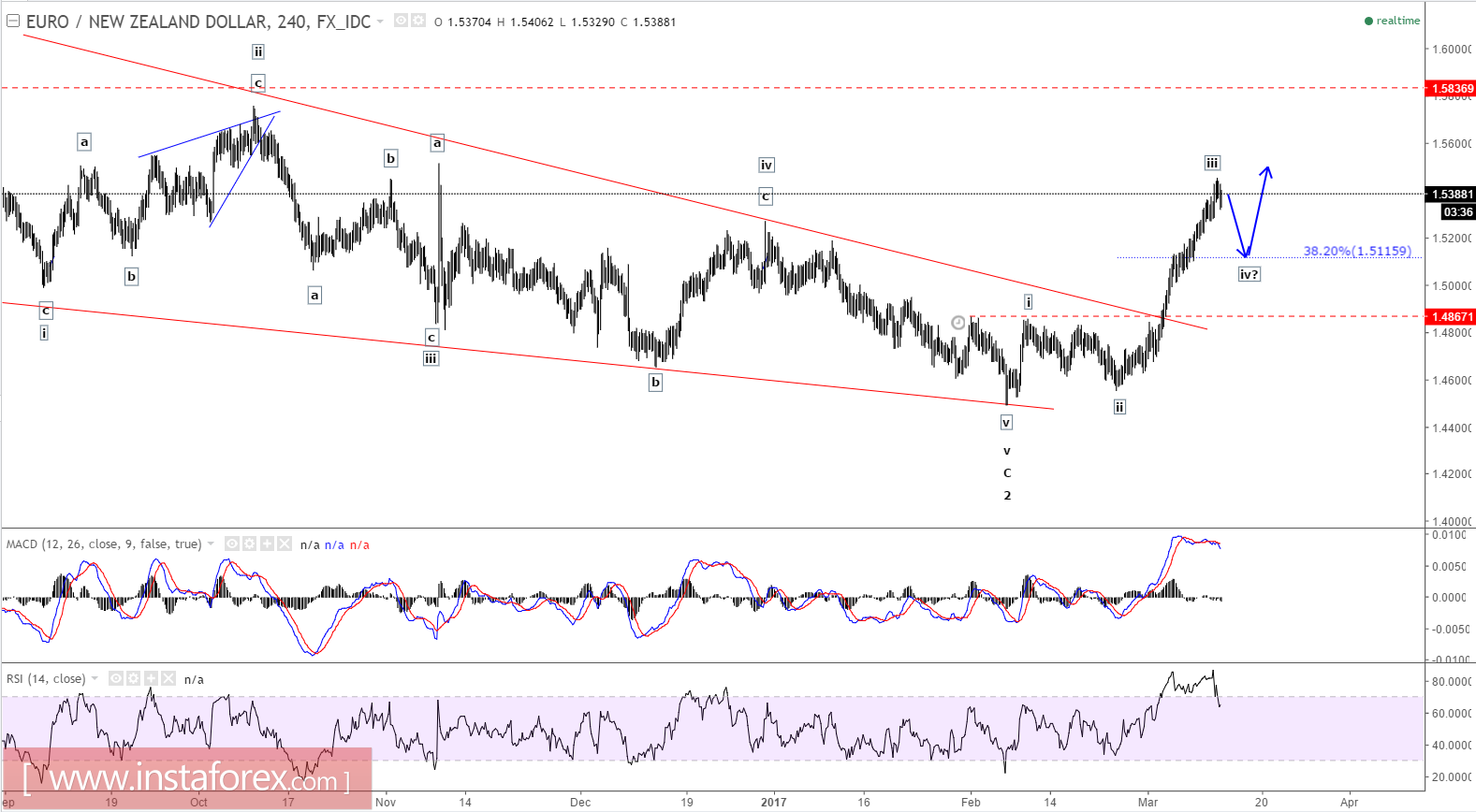Select the 1.48671 red price label
This screenshot has height=812, width=1476.
tap(1451, 317)
